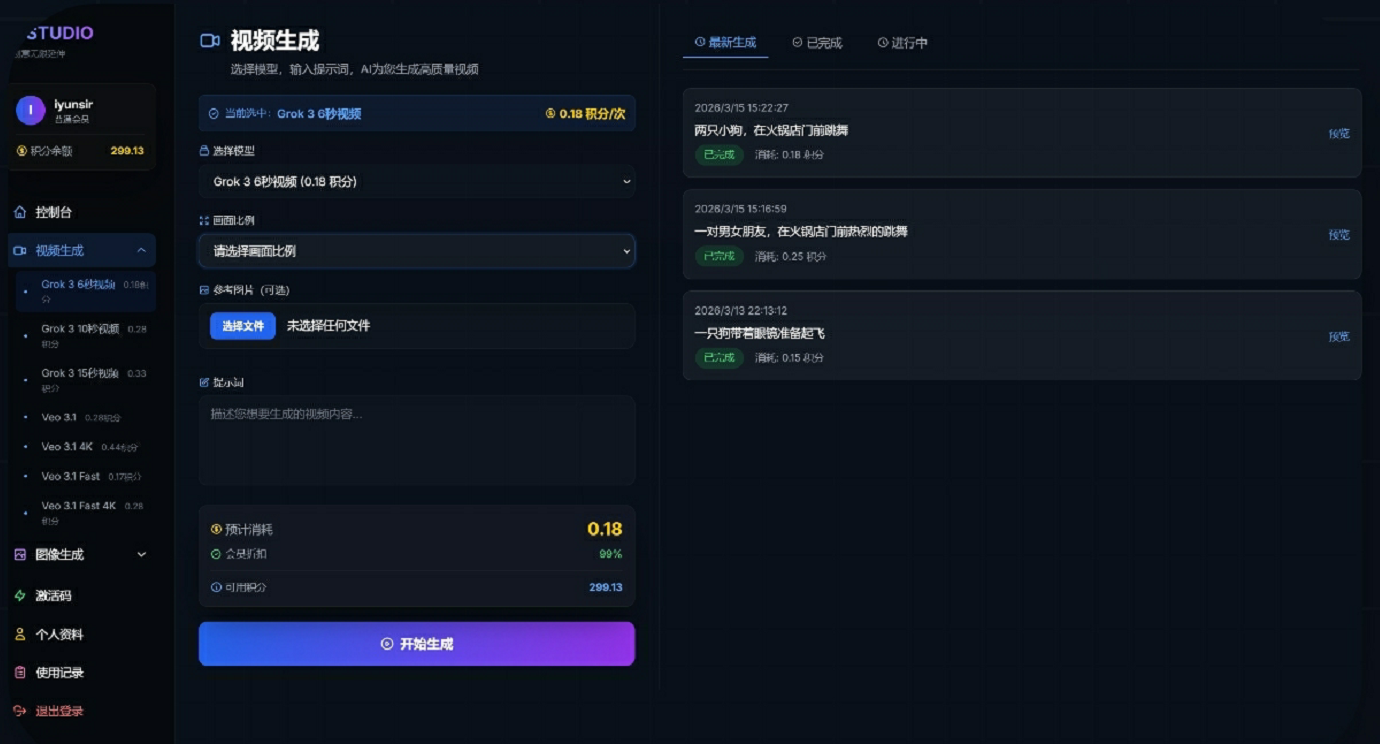Click the video camera icon in page title

click(x=210, y=41)
